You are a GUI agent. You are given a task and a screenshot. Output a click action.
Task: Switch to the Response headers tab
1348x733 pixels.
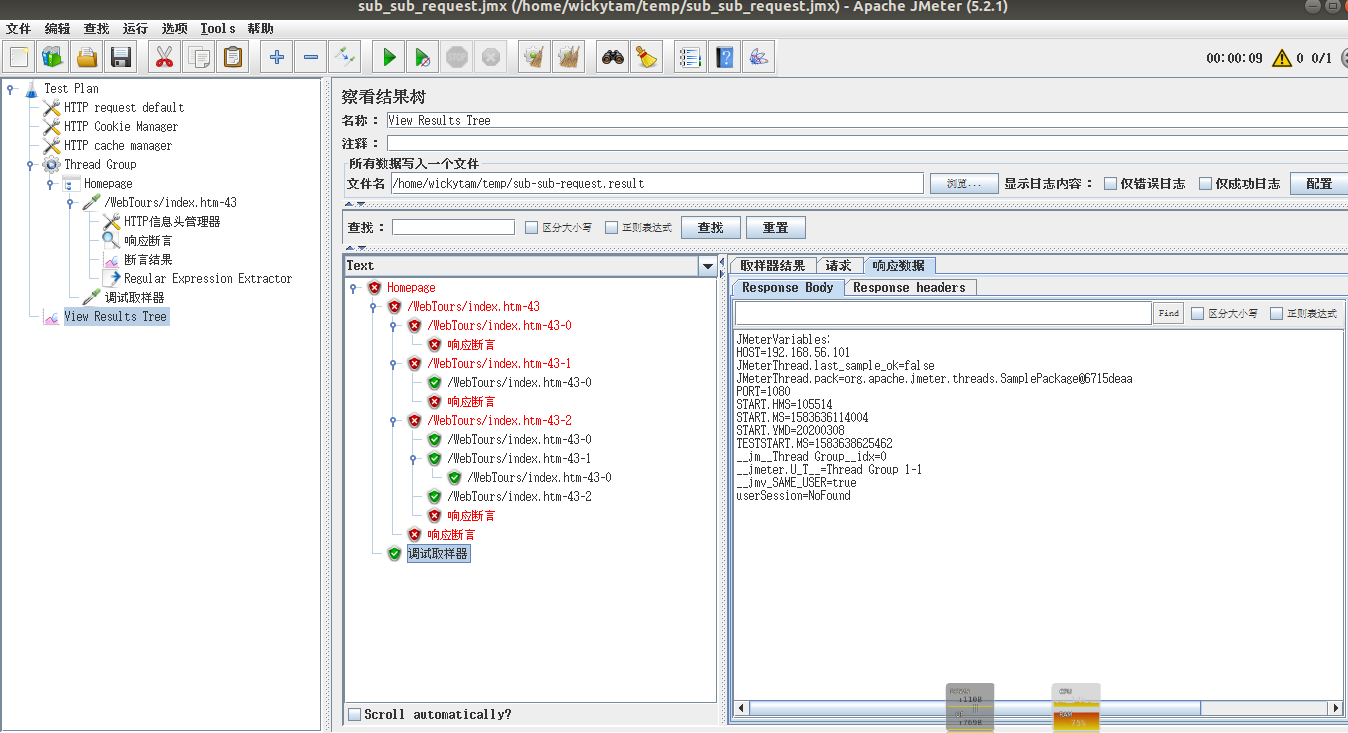click(909, 287)
